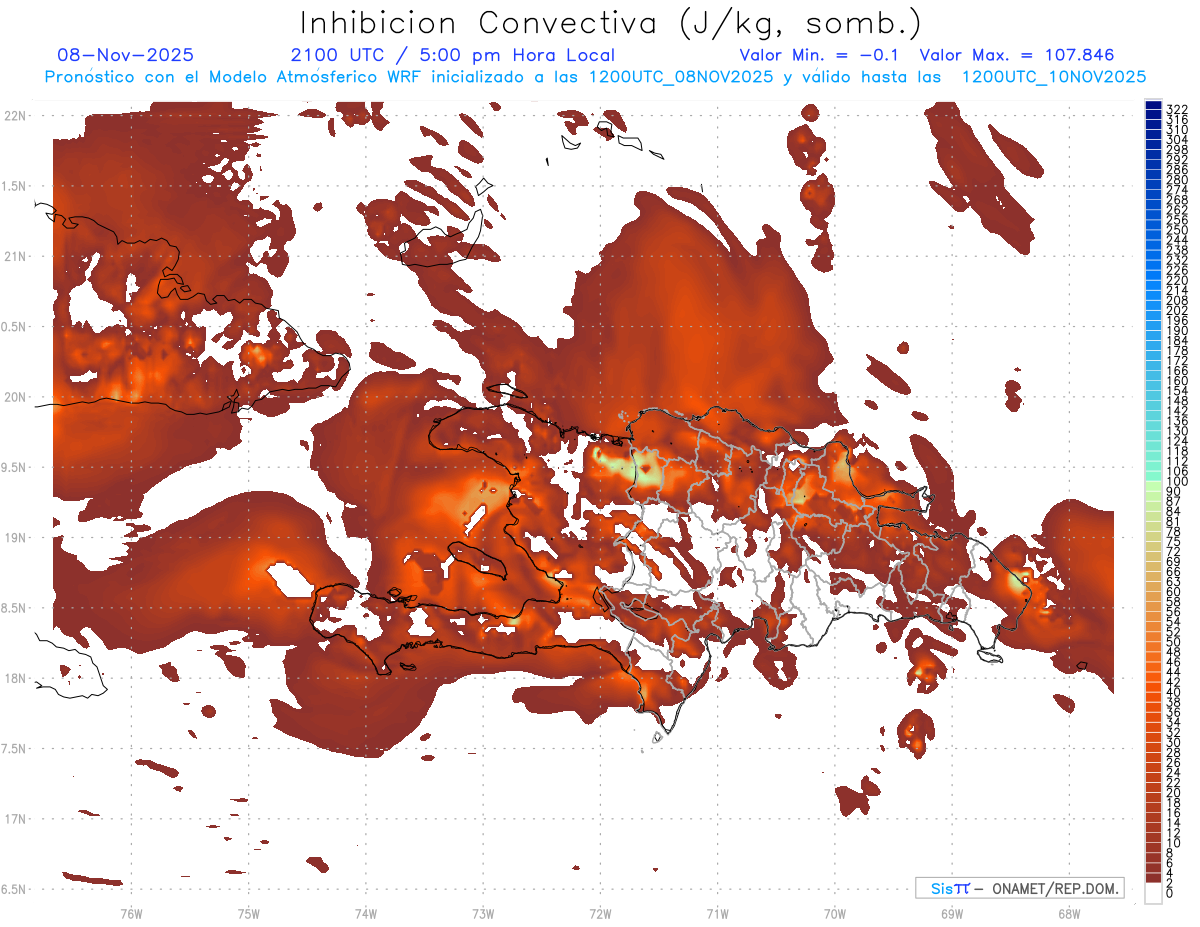Click the "1.5N" latitude label
This screenshot has width=1200, height=927.
(16, 186)
